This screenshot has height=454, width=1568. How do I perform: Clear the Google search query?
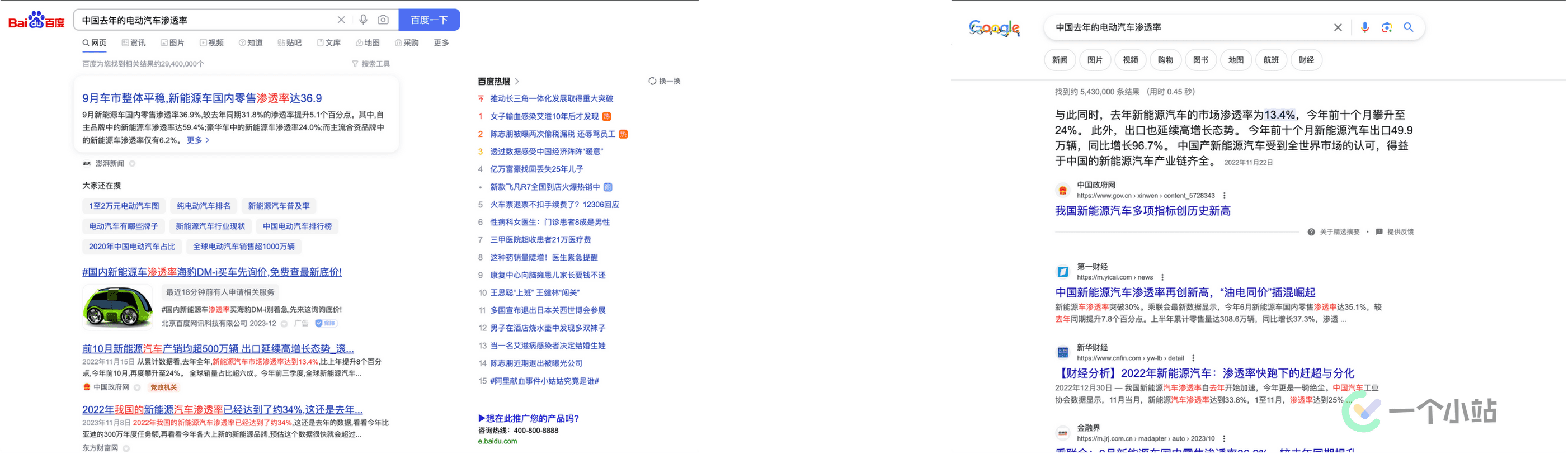coord(1338,27)
